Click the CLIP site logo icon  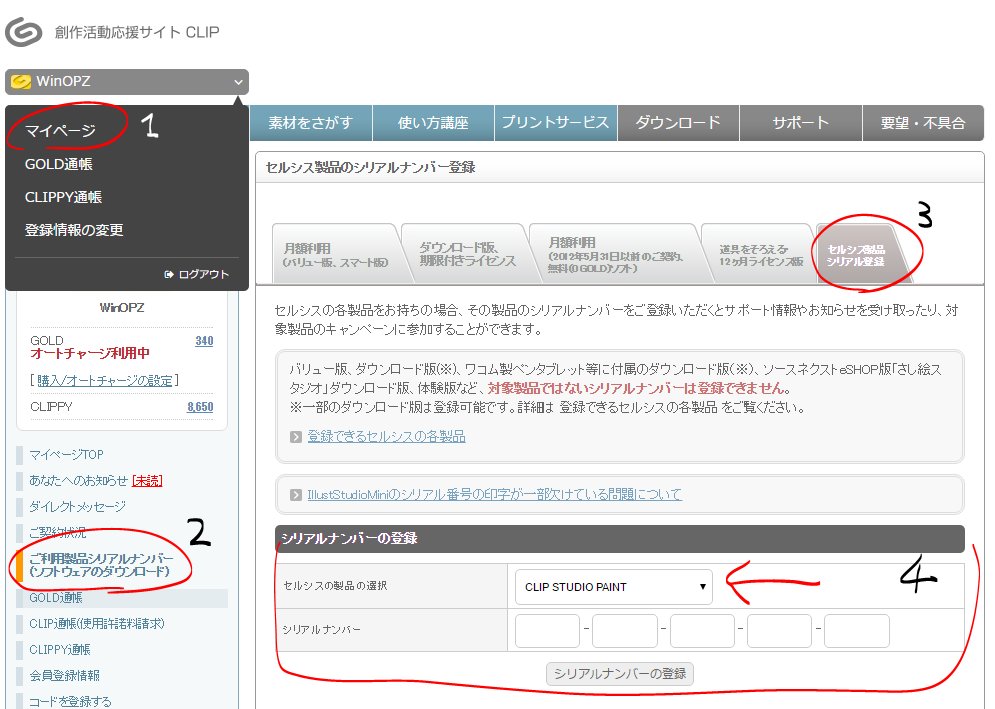[23, 32]
